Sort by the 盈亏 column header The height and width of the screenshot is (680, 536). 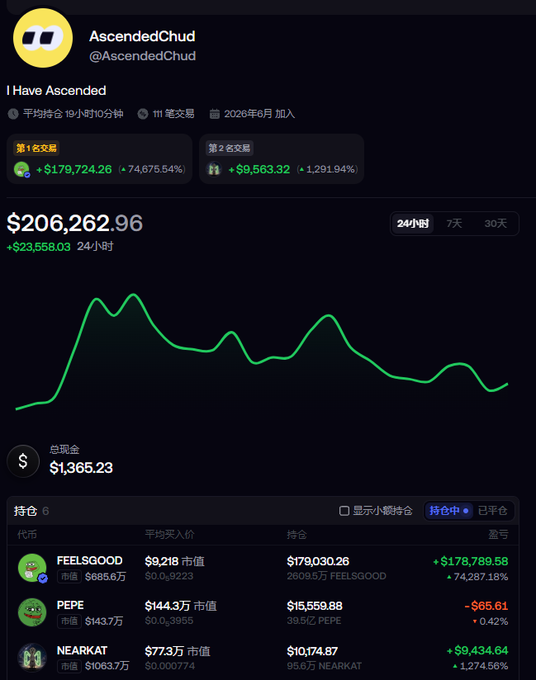498,535
